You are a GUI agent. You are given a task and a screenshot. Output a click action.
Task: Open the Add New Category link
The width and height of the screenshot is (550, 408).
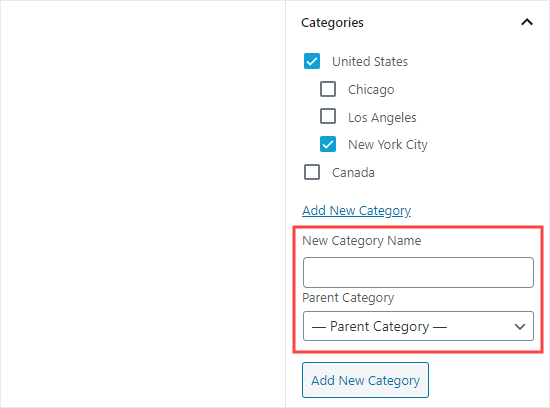[356, 210]
